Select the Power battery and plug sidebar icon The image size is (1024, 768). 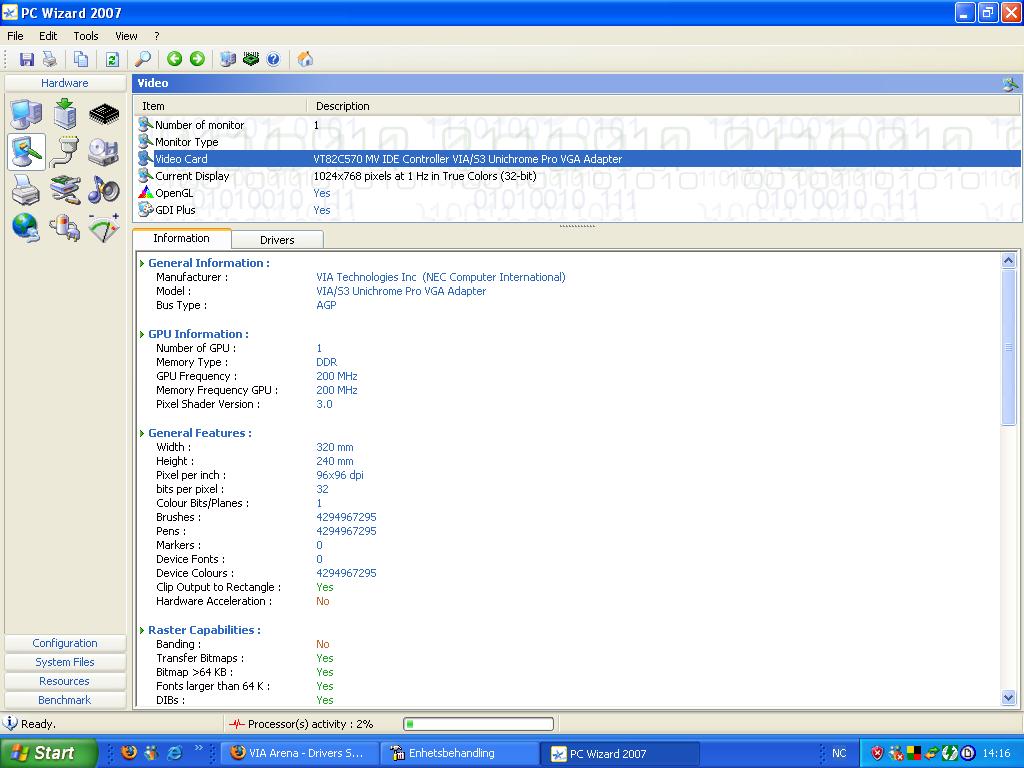65,228
